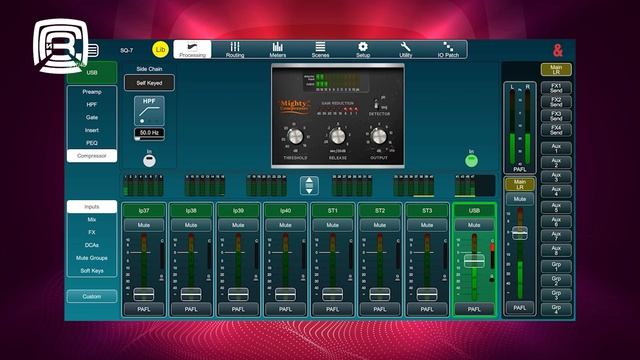Screen dimensions: 640x360
Task: Select the Grp 1 mix
Action: (556, 267)
